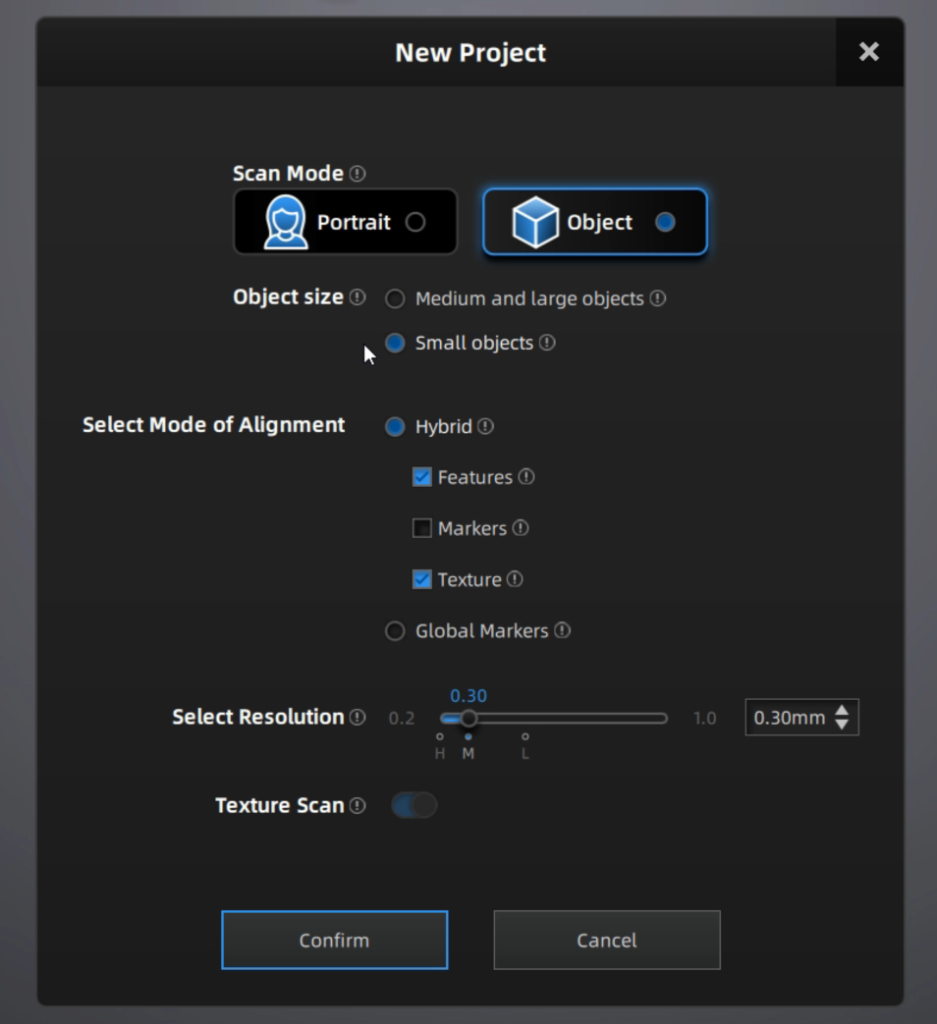Click the info icon next to Object size
The image size is (937, 1024).
[358, 298]
